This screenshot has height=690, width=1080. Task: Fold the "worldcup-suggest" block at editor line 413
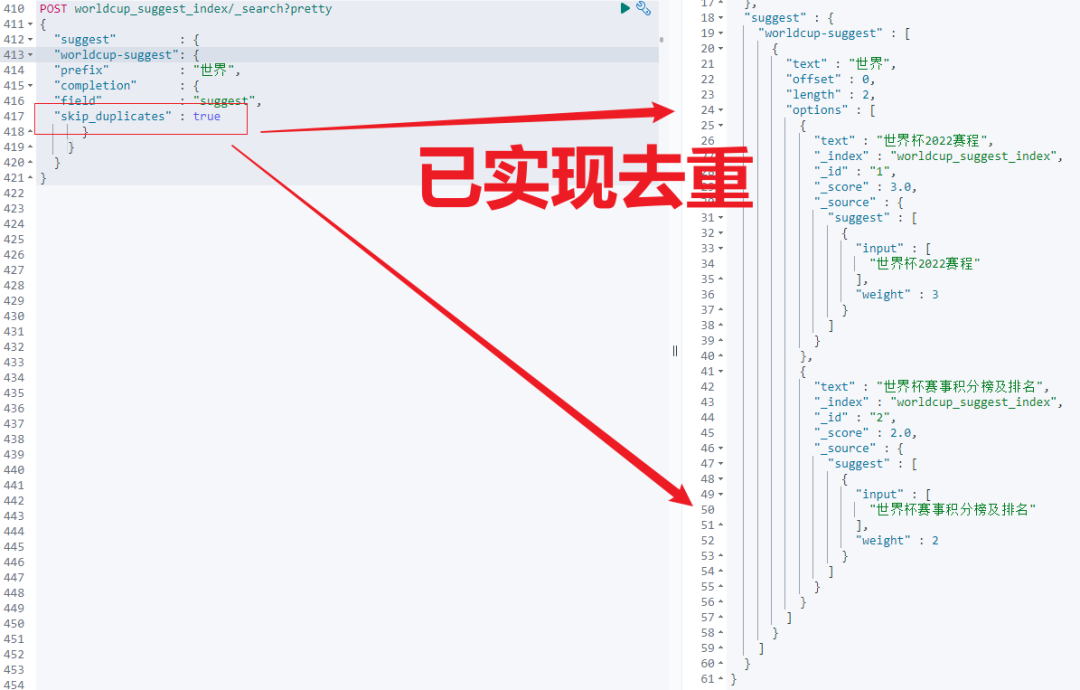point(30,55)
